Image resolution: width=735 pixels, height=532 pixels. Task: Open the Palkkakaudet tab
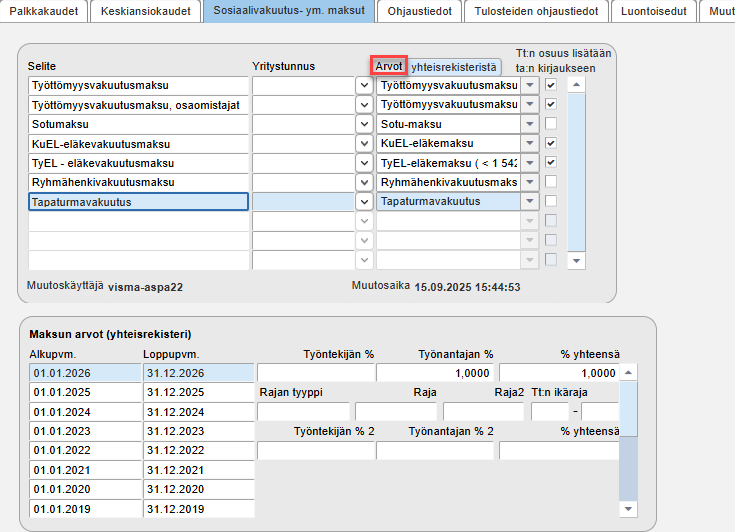tap(44, 11)
